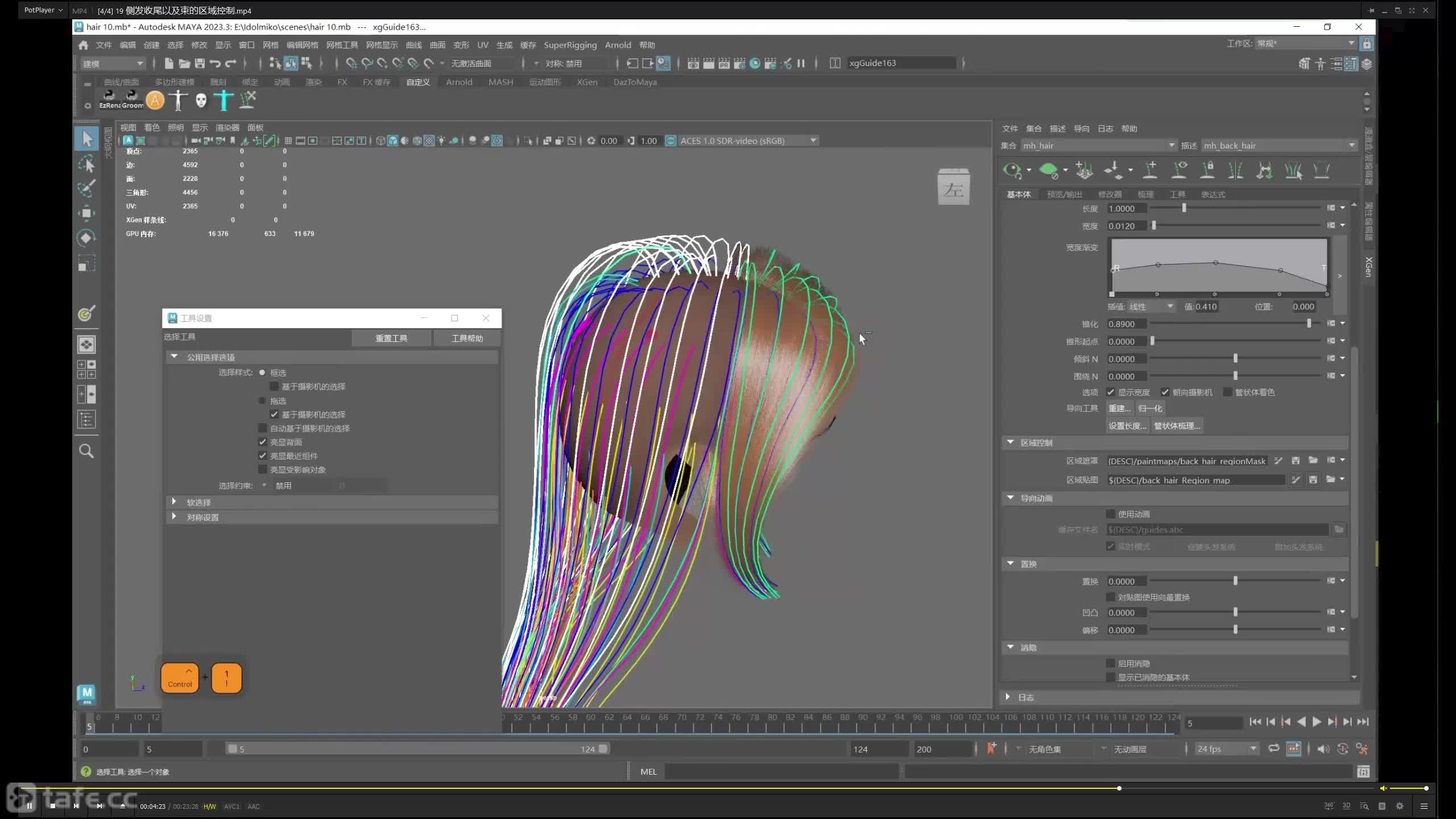The image size is (1456, 819).
Task: Click the set length button
Action: coord(1127,425)
